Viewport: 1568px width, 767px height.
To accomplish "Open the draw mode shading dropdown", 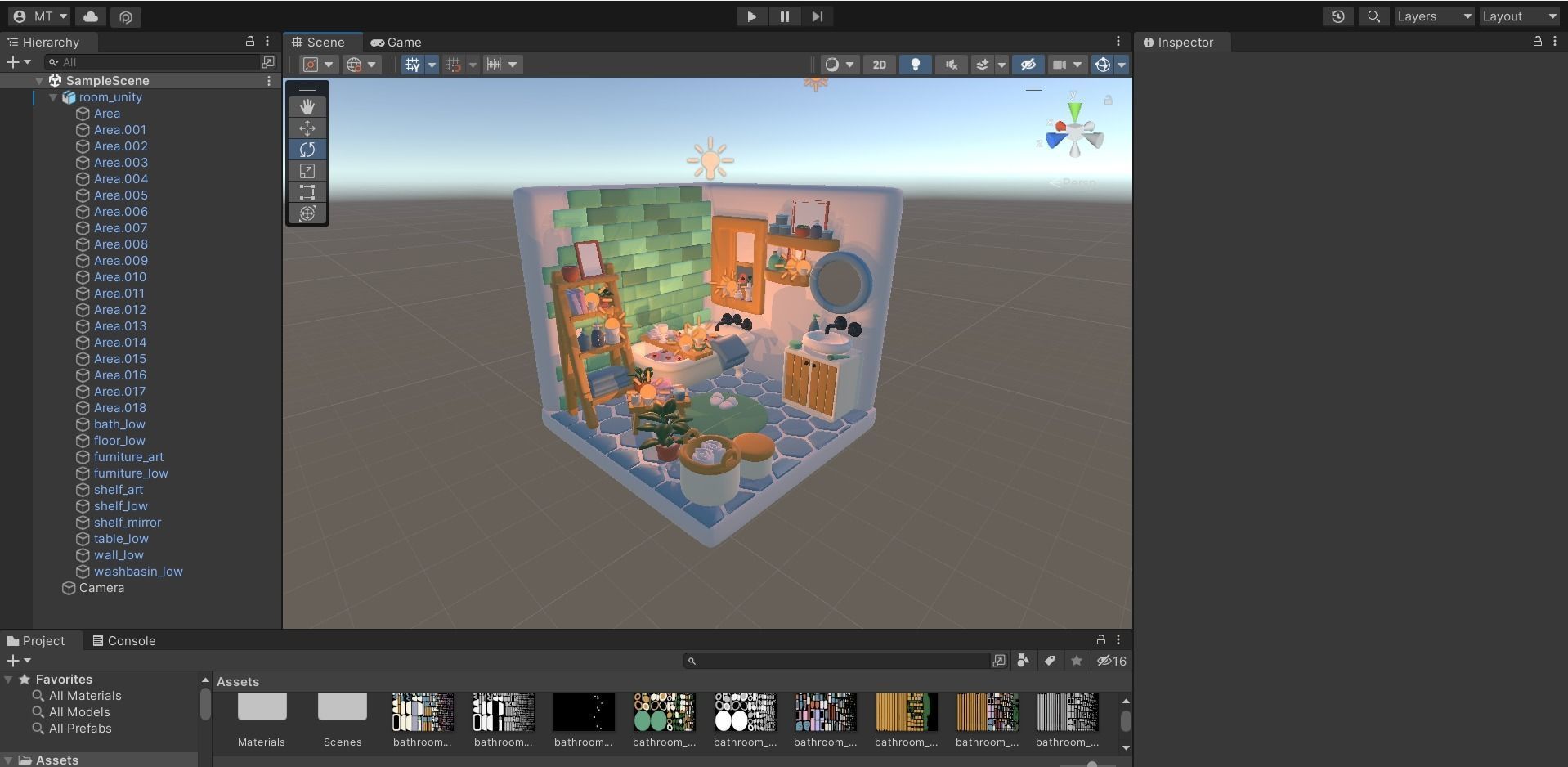I will tap(840, 65).
